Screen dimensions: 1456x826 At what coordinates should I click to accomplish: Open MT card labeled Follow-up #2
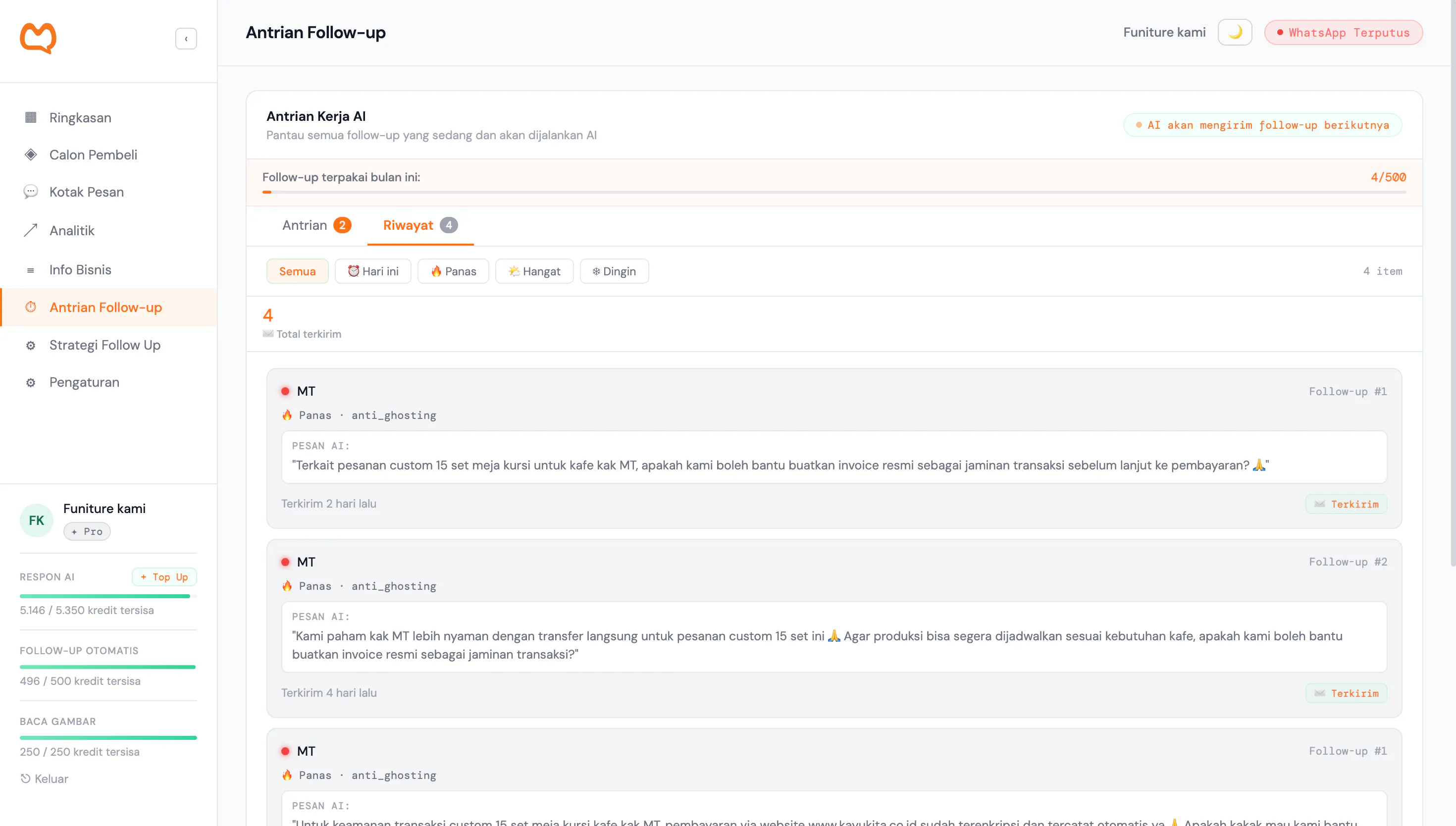point(834,628)
